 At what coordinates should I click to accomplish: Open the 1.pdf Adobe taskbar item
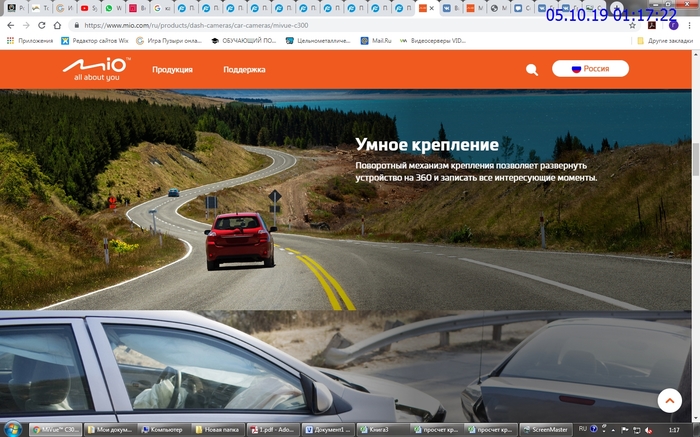click(269, 429)
